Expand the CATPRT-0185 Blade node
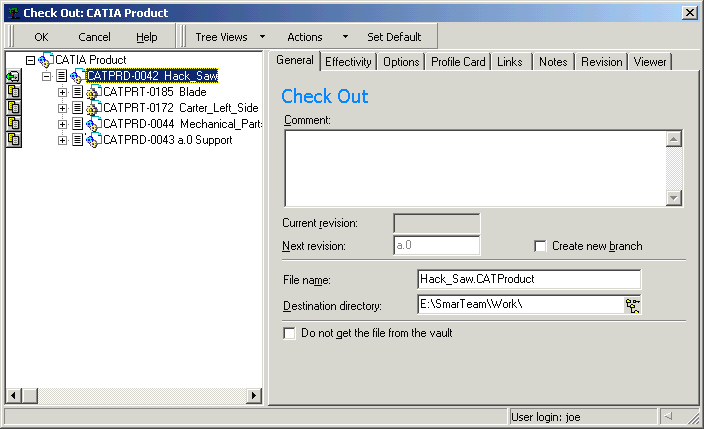The image size is (704, 429). click(62, 93)
